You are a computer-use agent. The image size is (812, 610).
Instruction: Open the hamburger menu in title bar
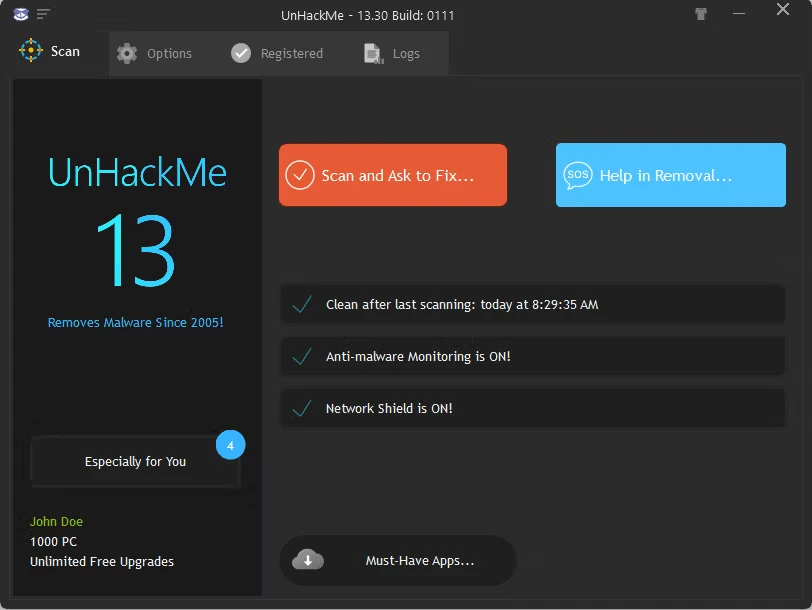pyautogui.click(x=43, y=14)
